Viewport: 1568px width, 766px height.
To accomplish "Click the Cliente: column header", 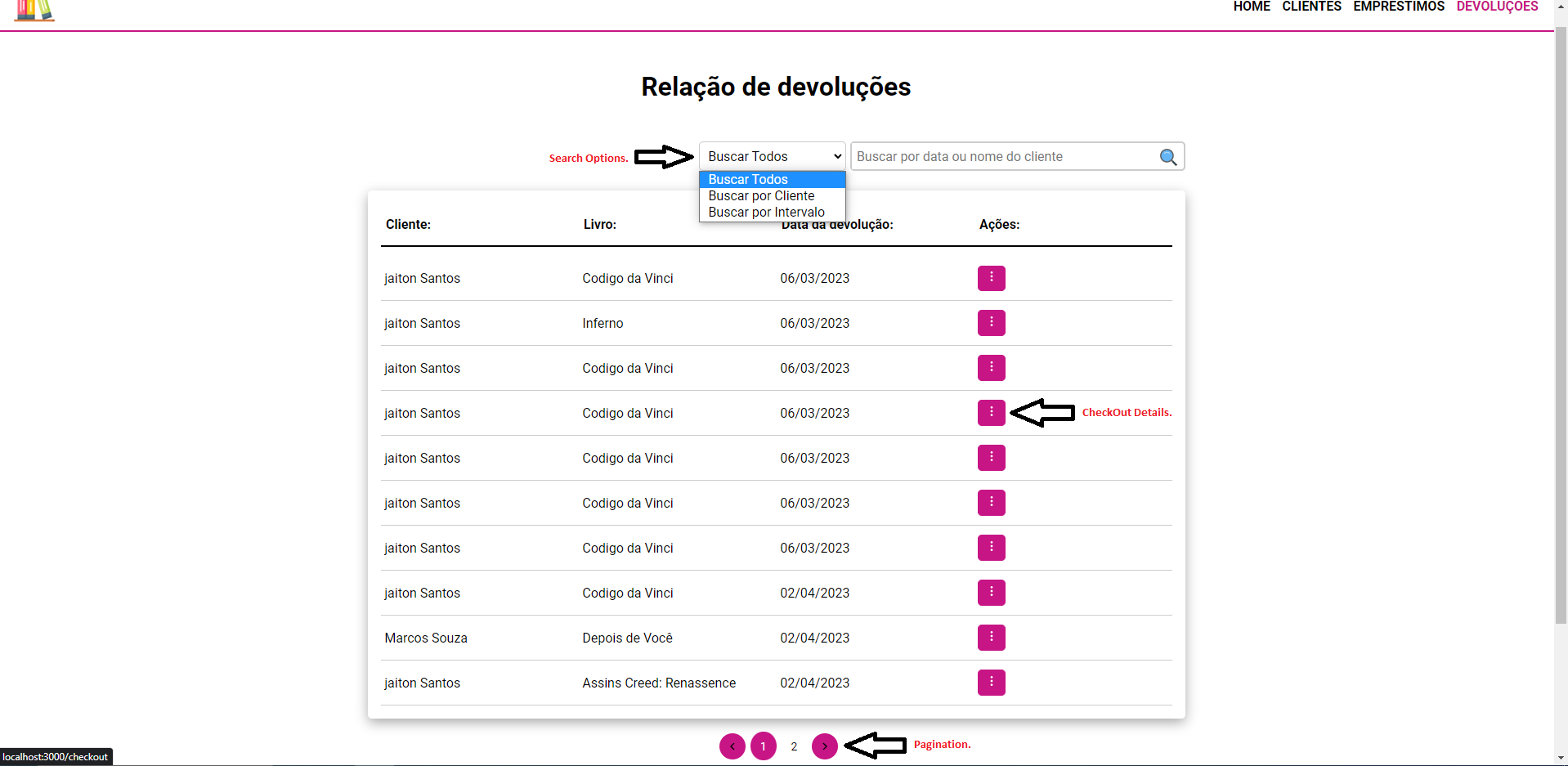I will pyautogui.click(x=408, y=224).
